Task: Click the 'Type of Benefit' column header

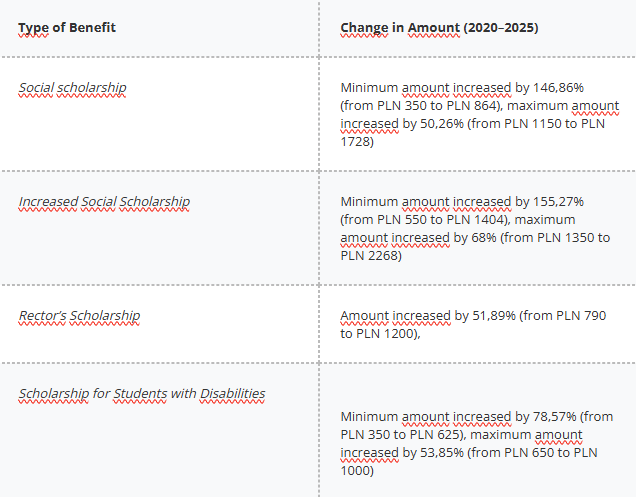Action: [67, 28]
